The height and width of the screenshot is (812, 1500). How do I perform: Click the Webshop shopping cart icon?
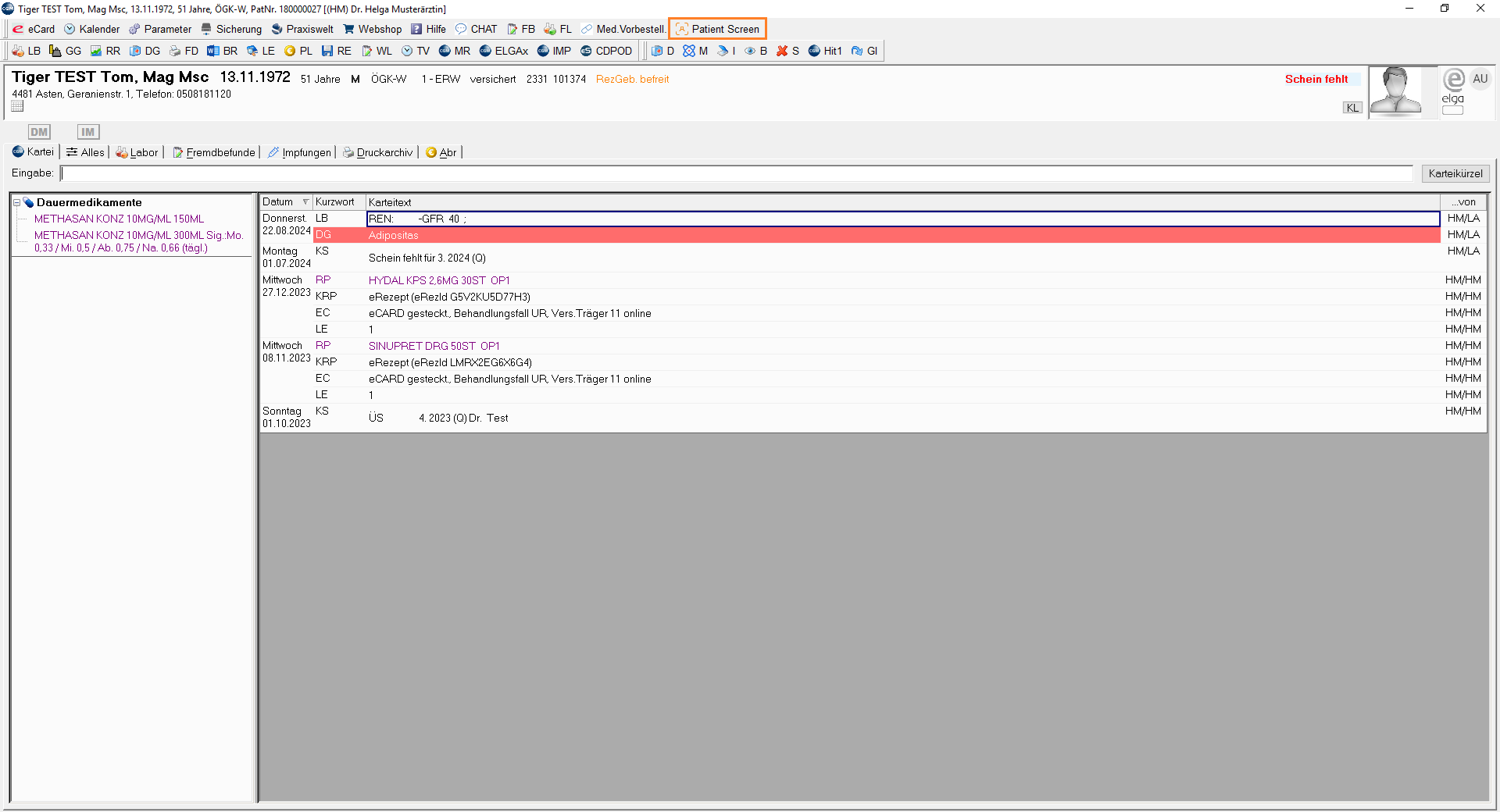[x=349, y=29]
